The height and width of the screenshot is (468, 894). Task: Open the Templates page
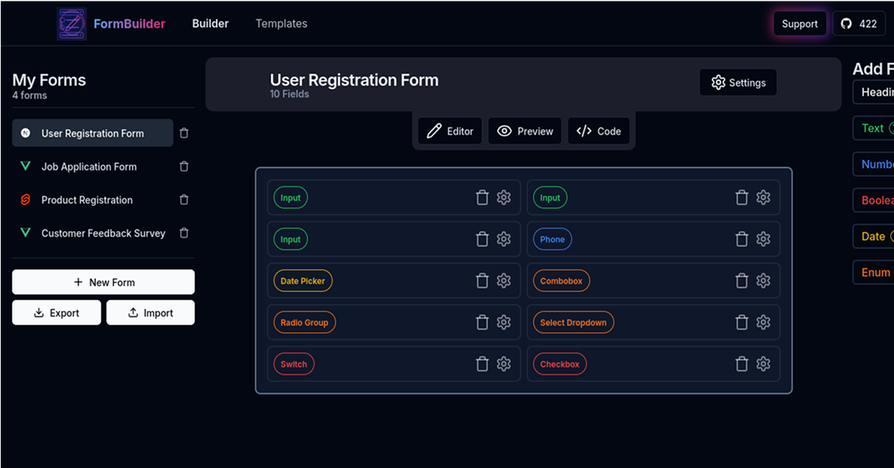281,23
